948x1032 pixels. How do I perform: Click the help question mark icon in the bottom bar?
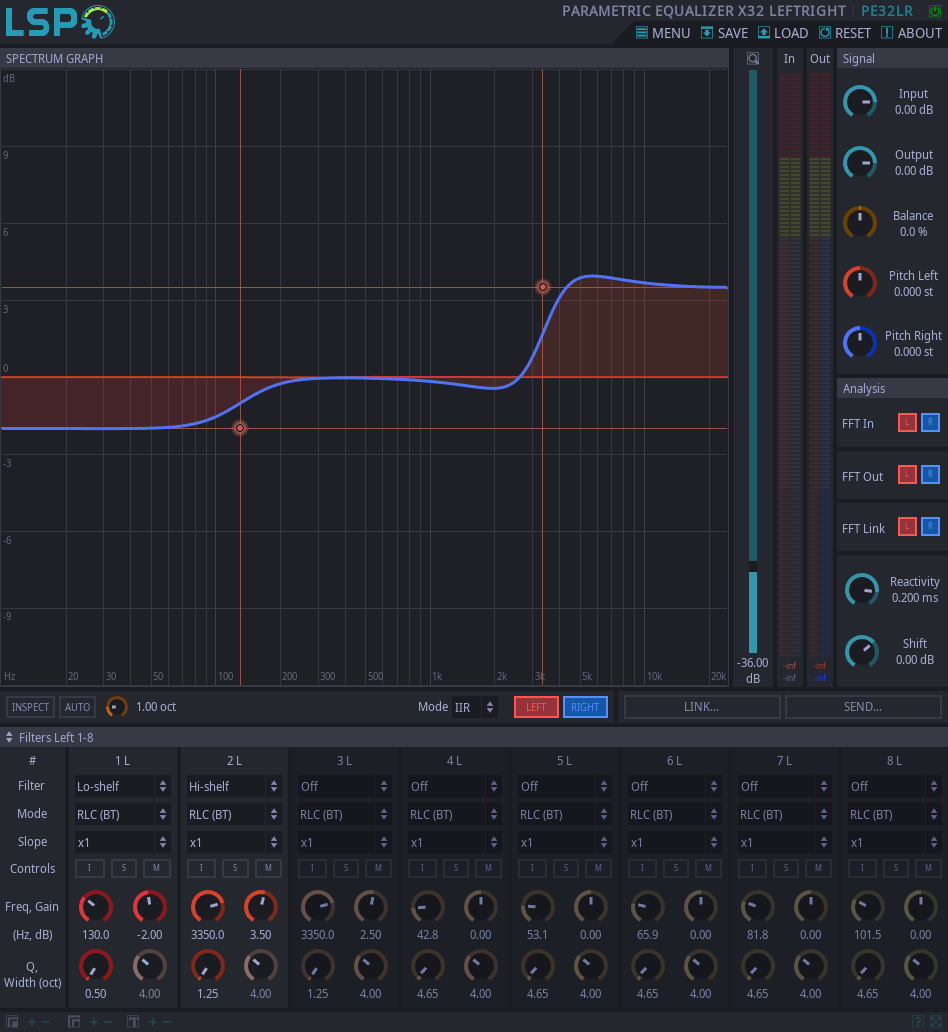(x=918, y=1021)
